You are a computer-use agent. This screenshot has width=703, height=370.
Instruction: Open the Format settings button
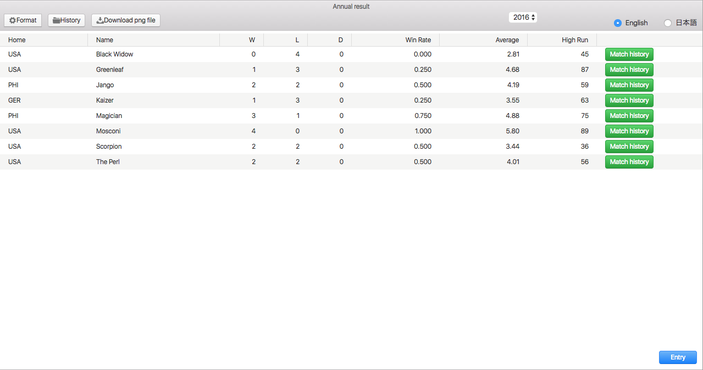(x=23, y=20)
